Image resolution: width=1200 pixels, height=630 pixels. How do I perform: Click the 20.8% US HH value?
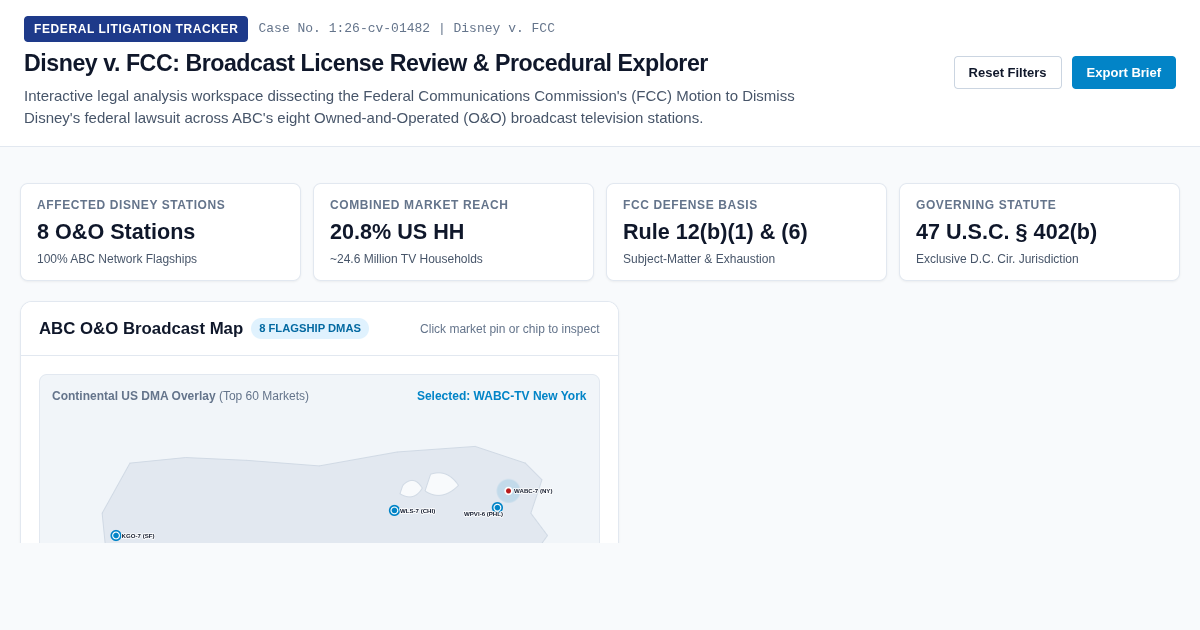tap(397, 232)
